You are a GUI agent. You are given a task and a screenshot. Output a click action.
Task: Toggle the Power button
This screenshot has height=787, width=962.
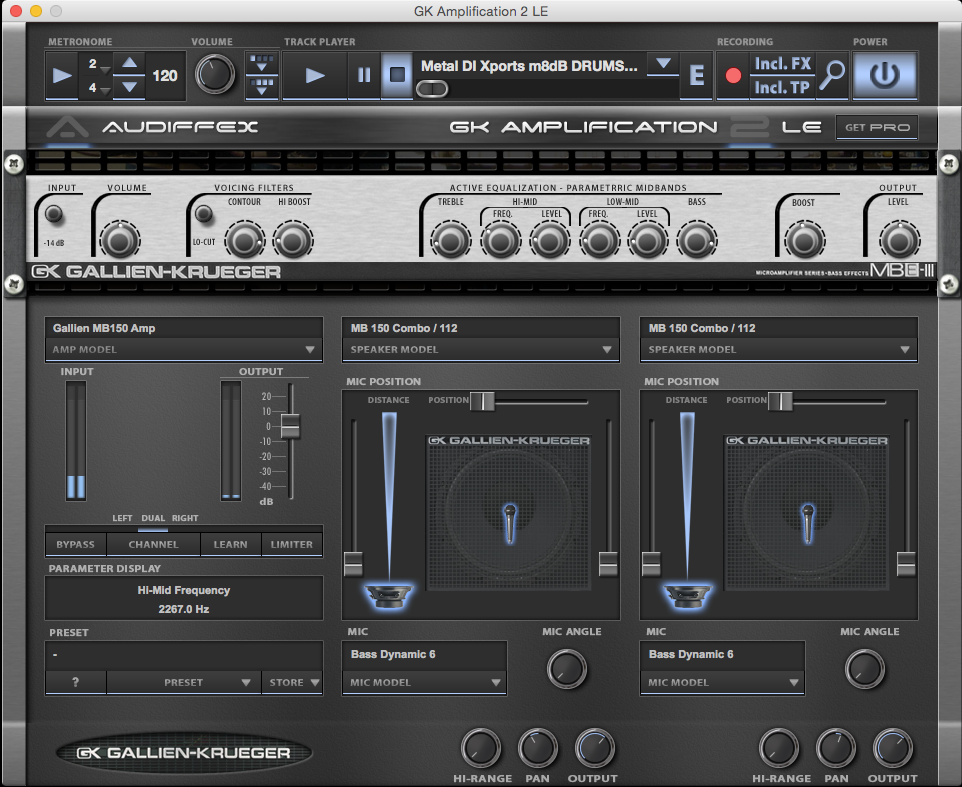[x=884, y=76]
